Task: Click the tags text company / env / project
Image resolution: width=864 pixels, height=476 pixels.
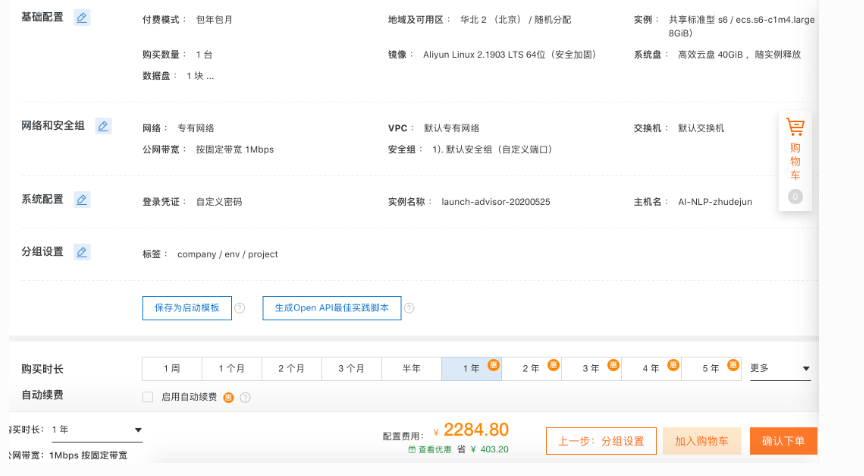Action: [x=228, y=255]
